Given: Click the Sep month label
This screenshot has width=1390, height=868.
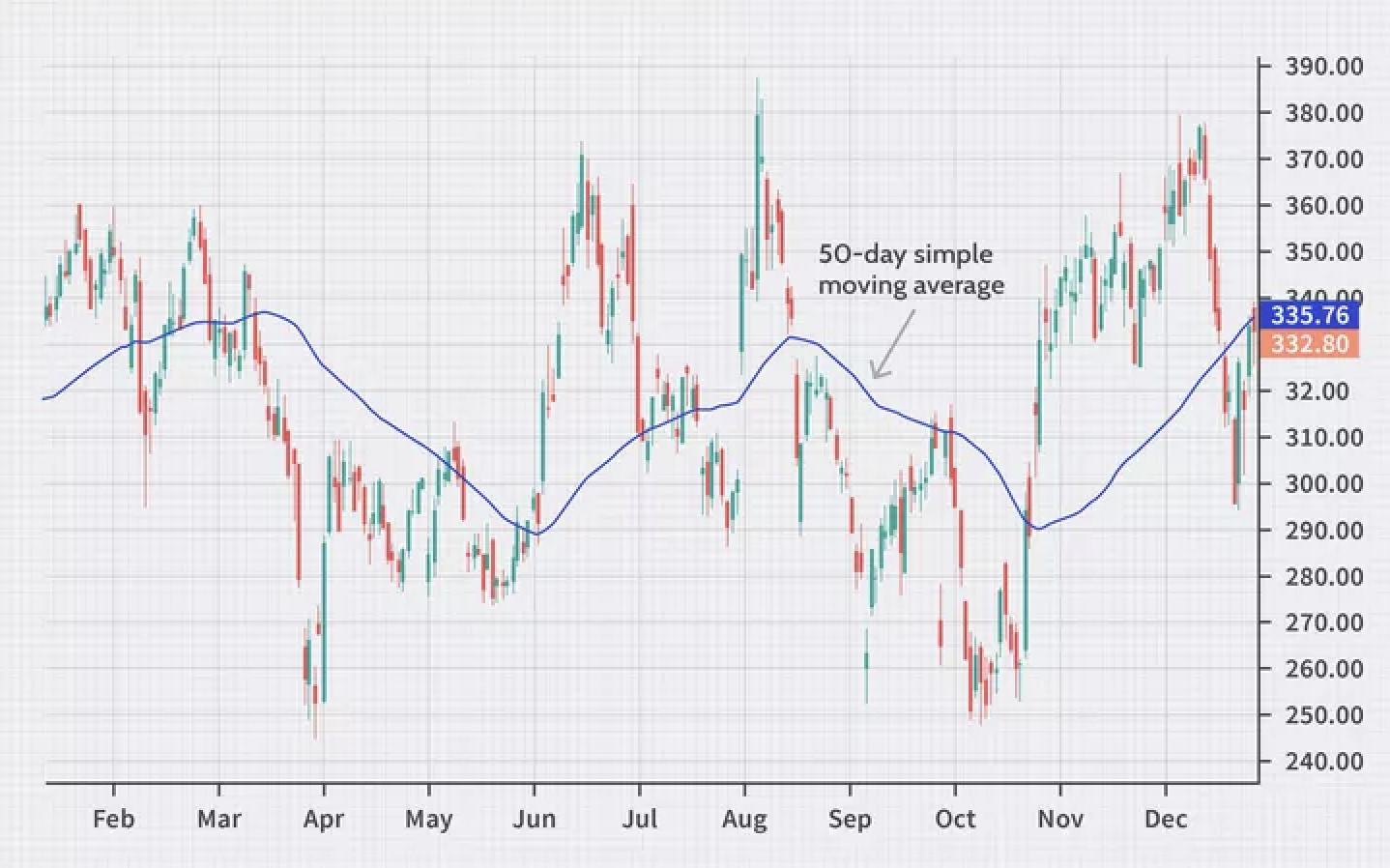Looking at the screenshot, I should [850, 820].
